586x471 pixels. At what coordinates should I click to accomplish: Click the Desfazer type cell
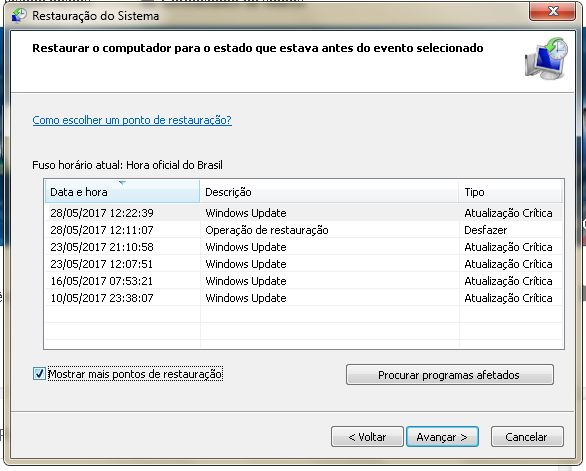pos(485,230)
